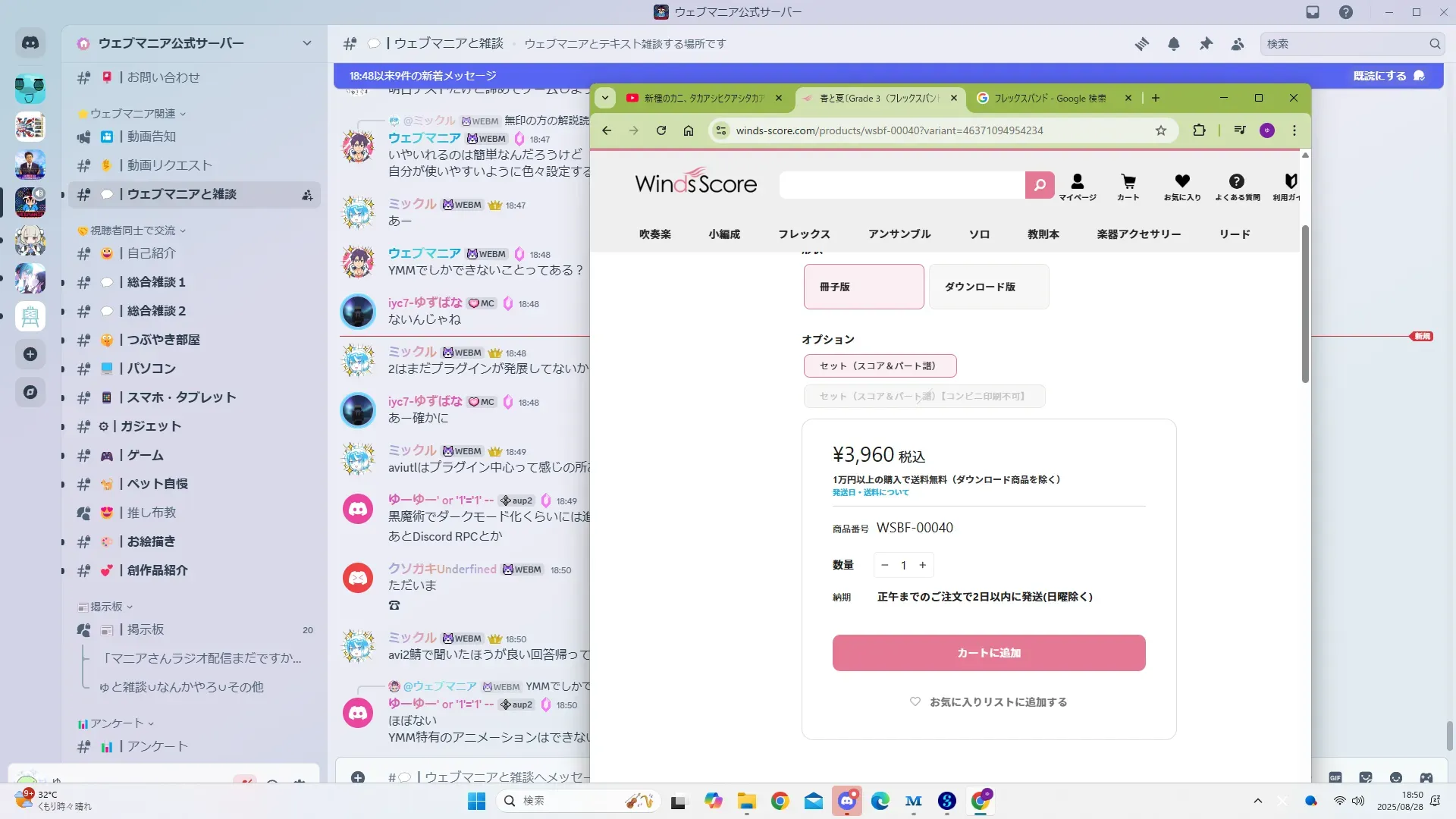Click the Discord threads icon
This screenshot has height=819, width=1456.
click(1141, 44)
